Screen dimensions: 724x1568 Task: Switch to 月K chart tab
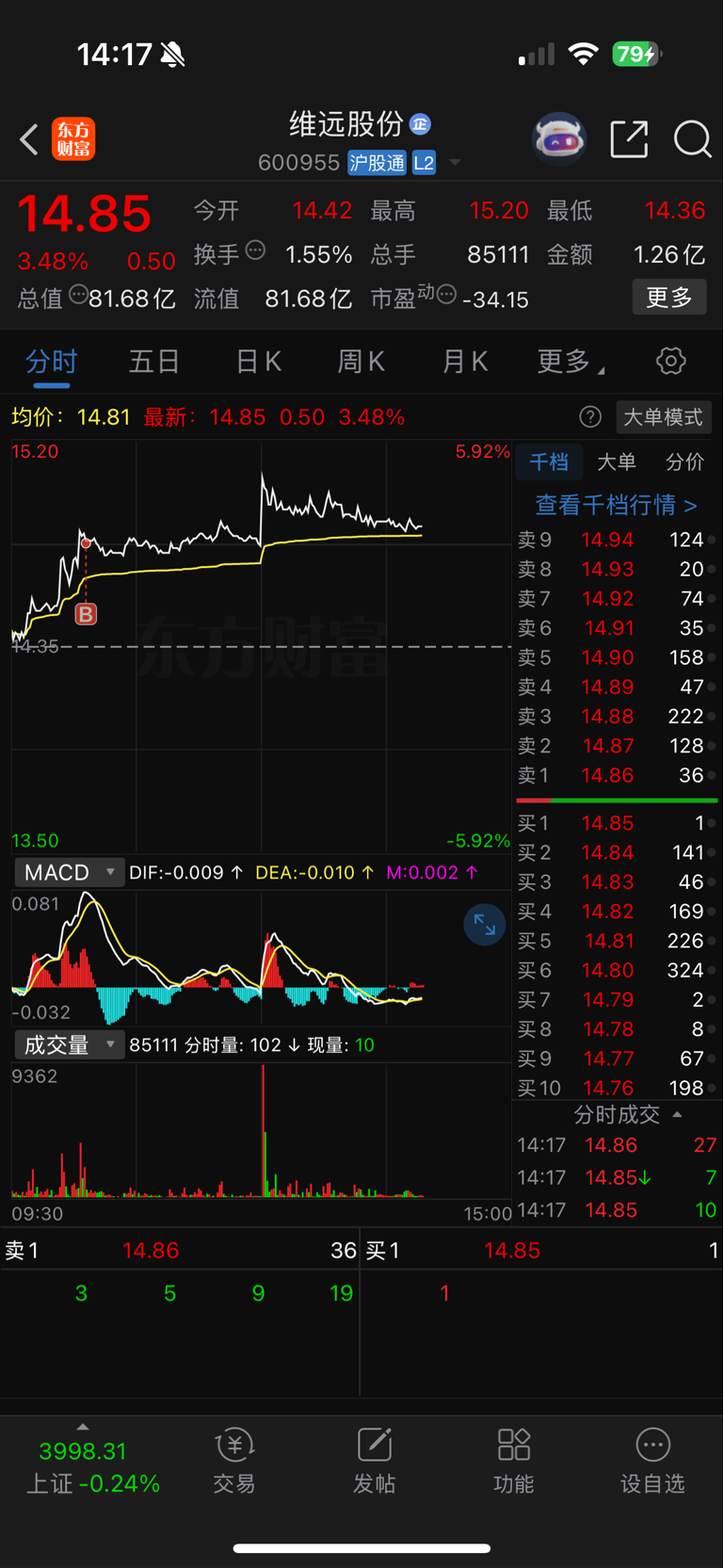(x=465, y=361)
